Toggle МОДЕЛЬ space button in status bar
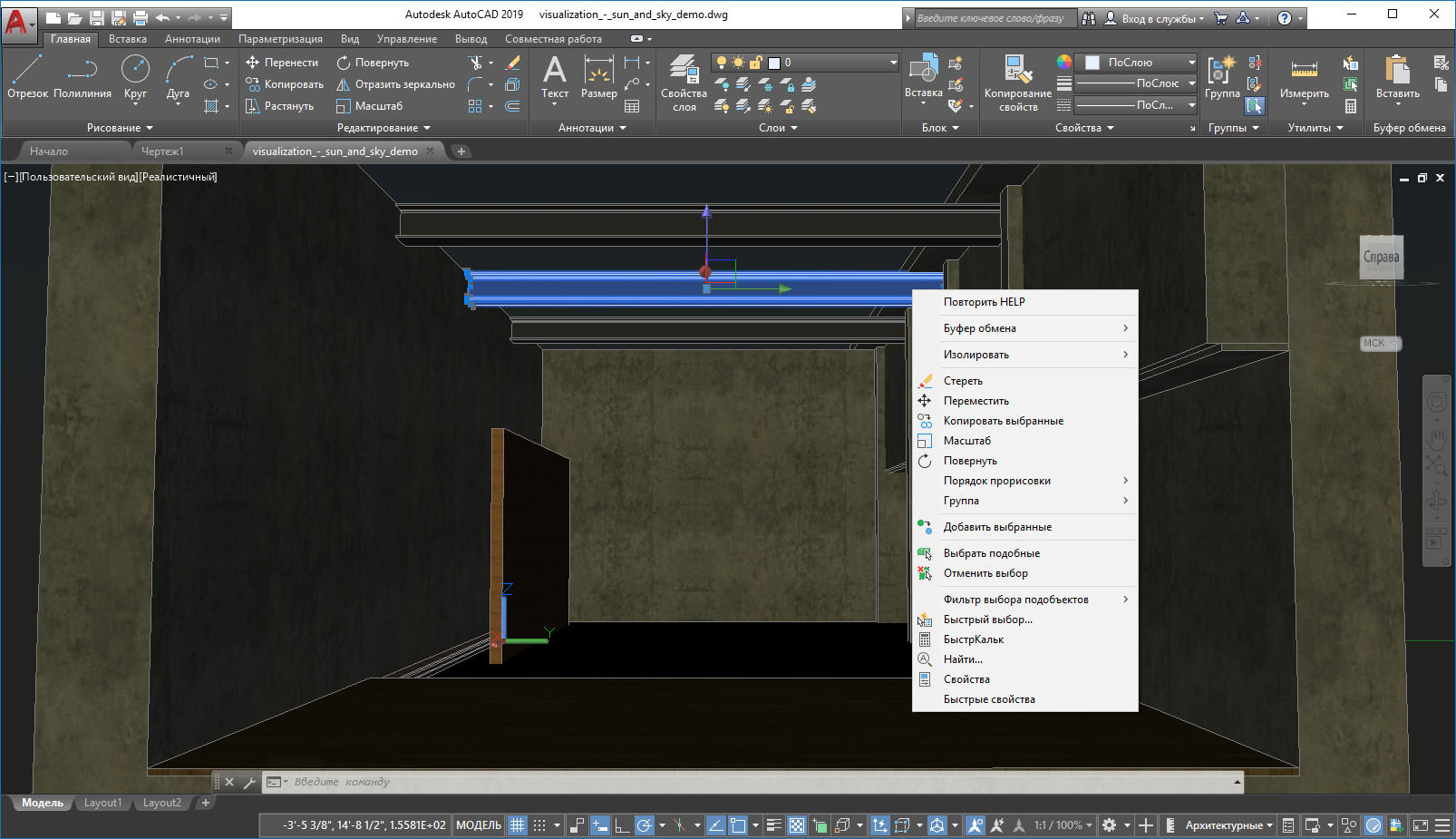This screenshot has width=1456, height=839. click(x=479, y=824)
